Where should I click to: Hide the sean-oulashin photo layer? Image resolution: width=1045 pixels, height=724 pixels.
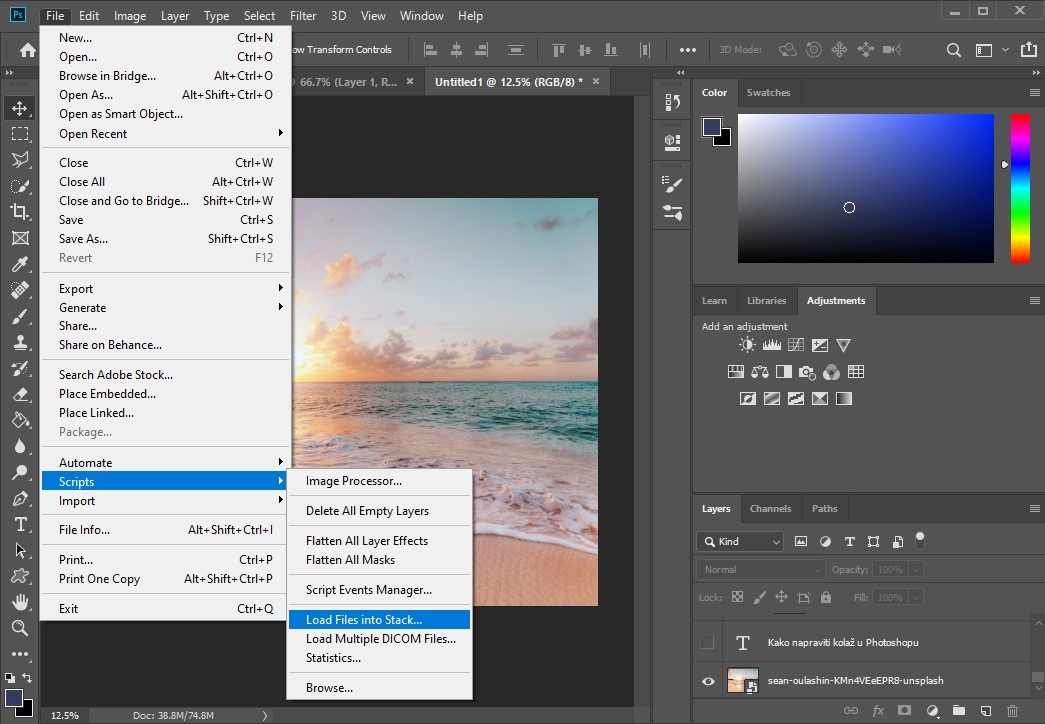[708, 681]
